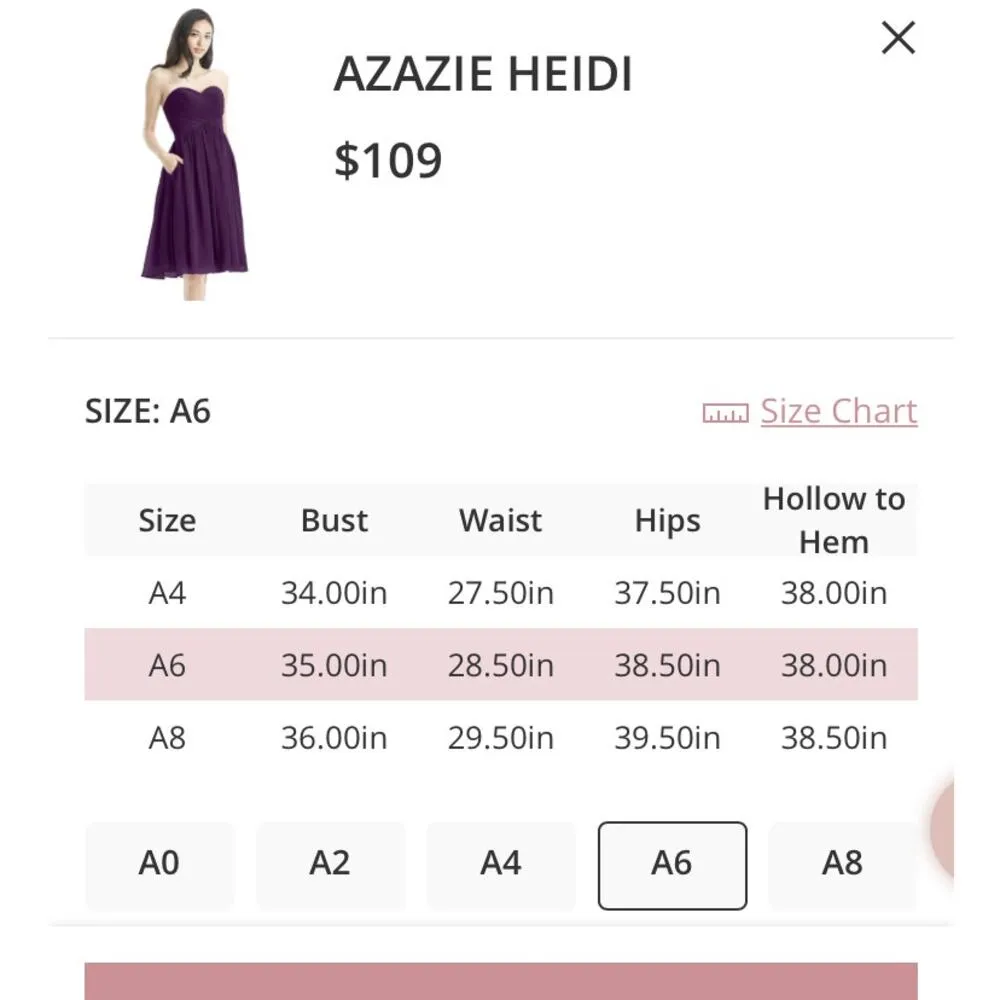Click the Bust column header
Image resolution: width=1000 pixels, height=1000 pixels.
[x=334, y=520]
